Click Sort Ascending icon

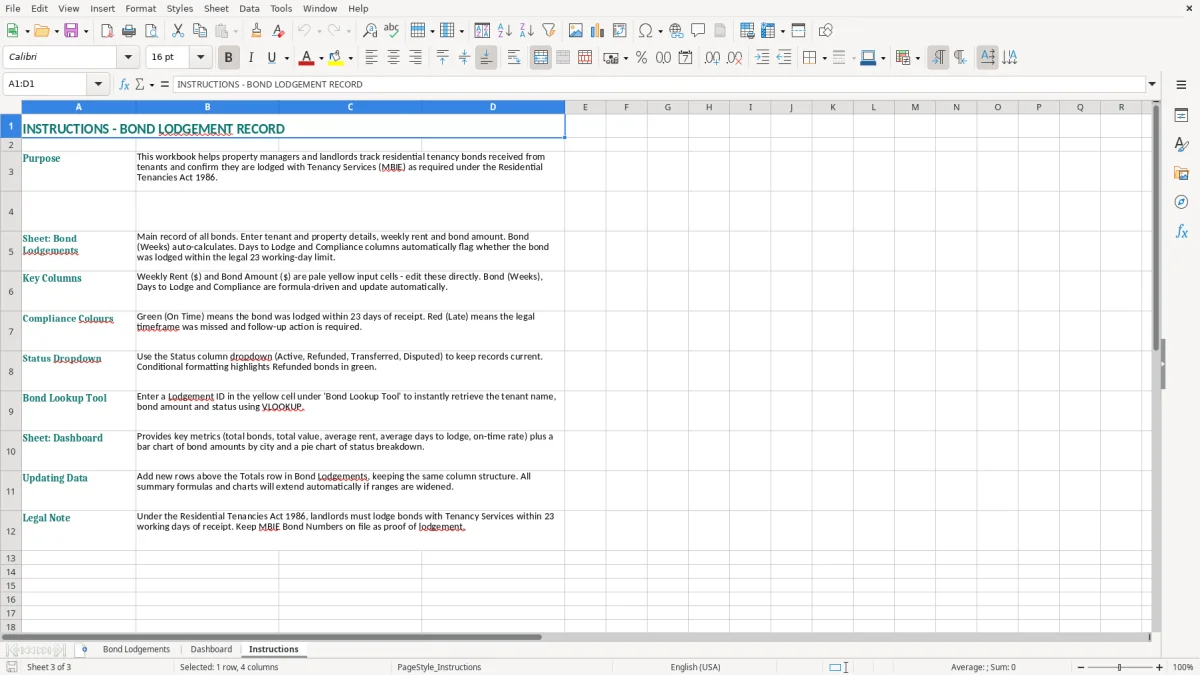pyautogui.click(x=505, y=31)
